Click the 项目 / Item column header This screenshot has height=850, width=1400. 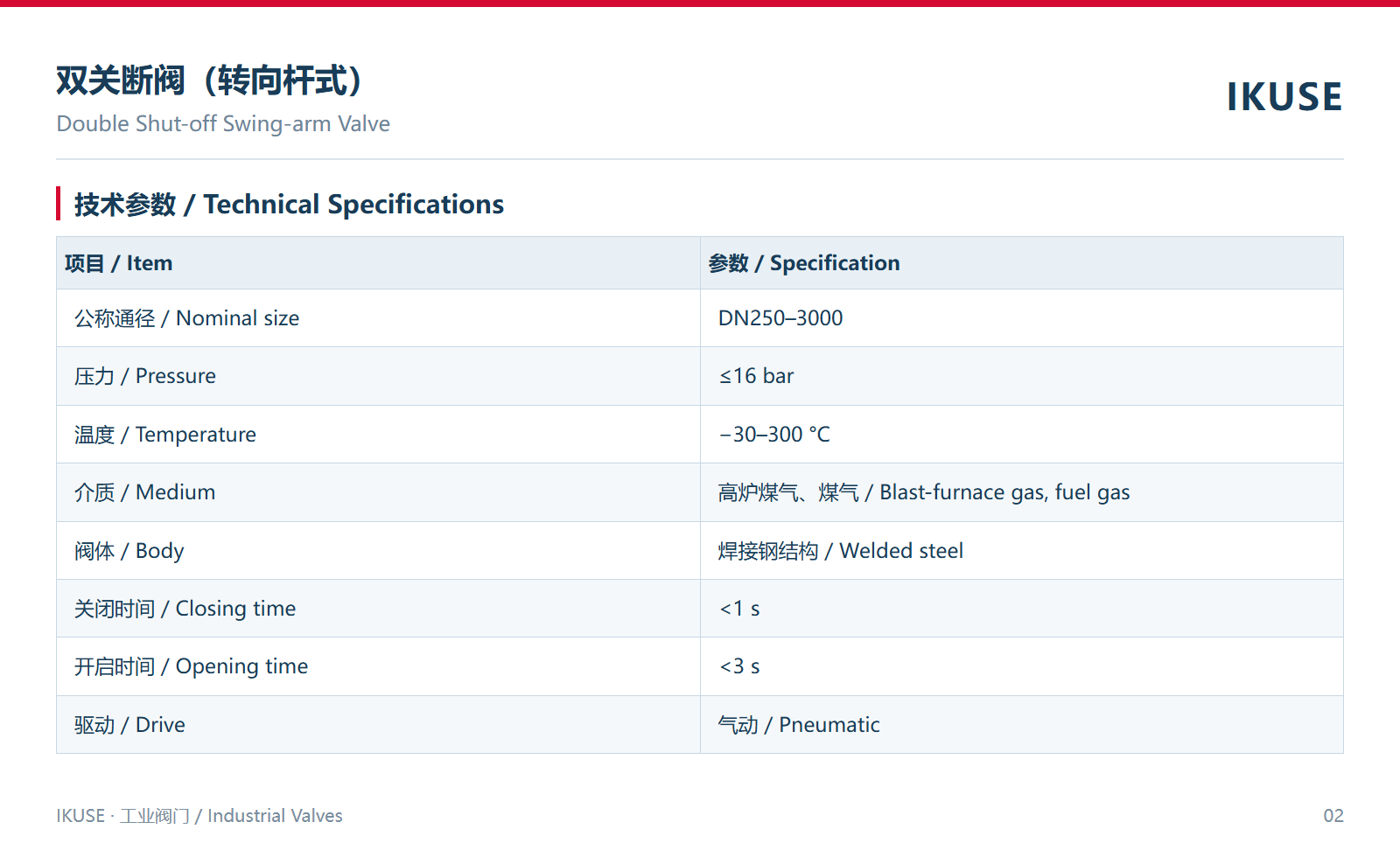coord(378,262)
